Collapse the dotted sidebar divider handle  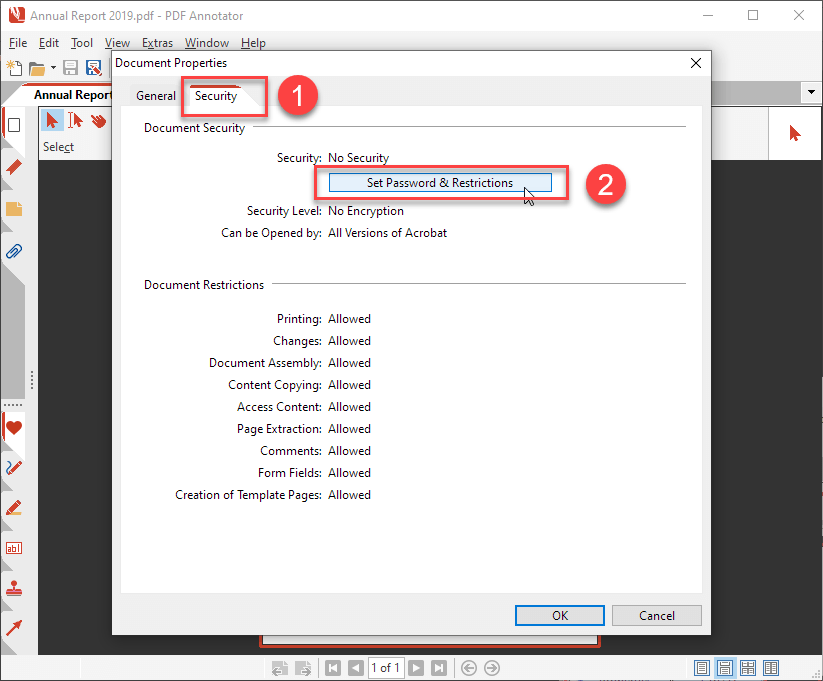tap(13, 405)
